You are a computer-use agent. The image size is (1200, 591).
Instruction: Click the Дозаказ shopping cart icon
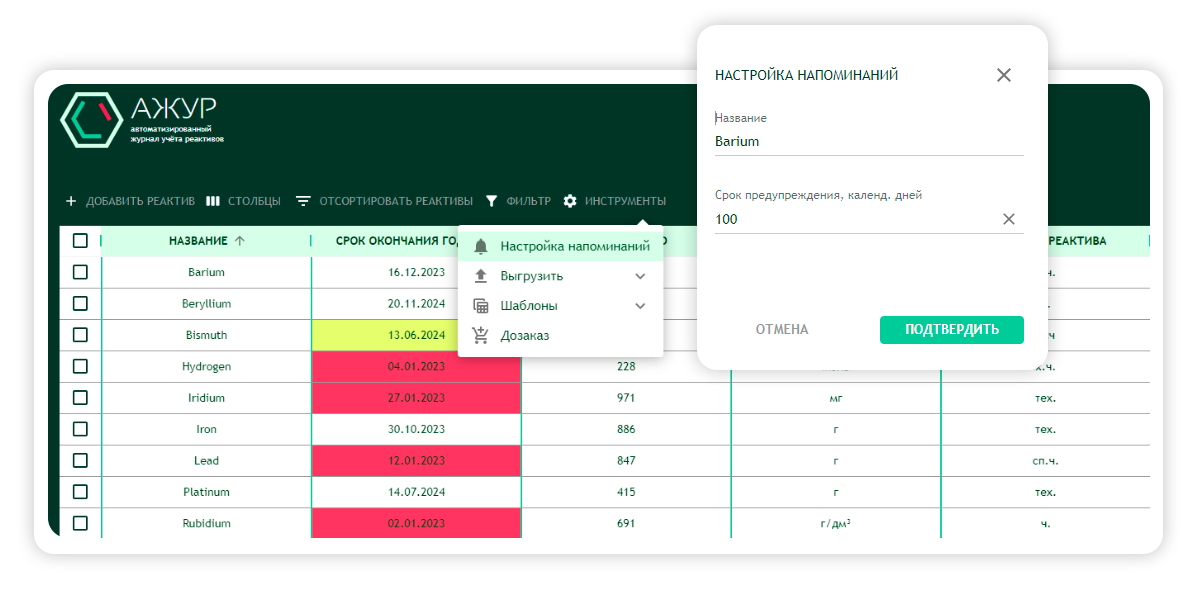[x=481, y=336]
